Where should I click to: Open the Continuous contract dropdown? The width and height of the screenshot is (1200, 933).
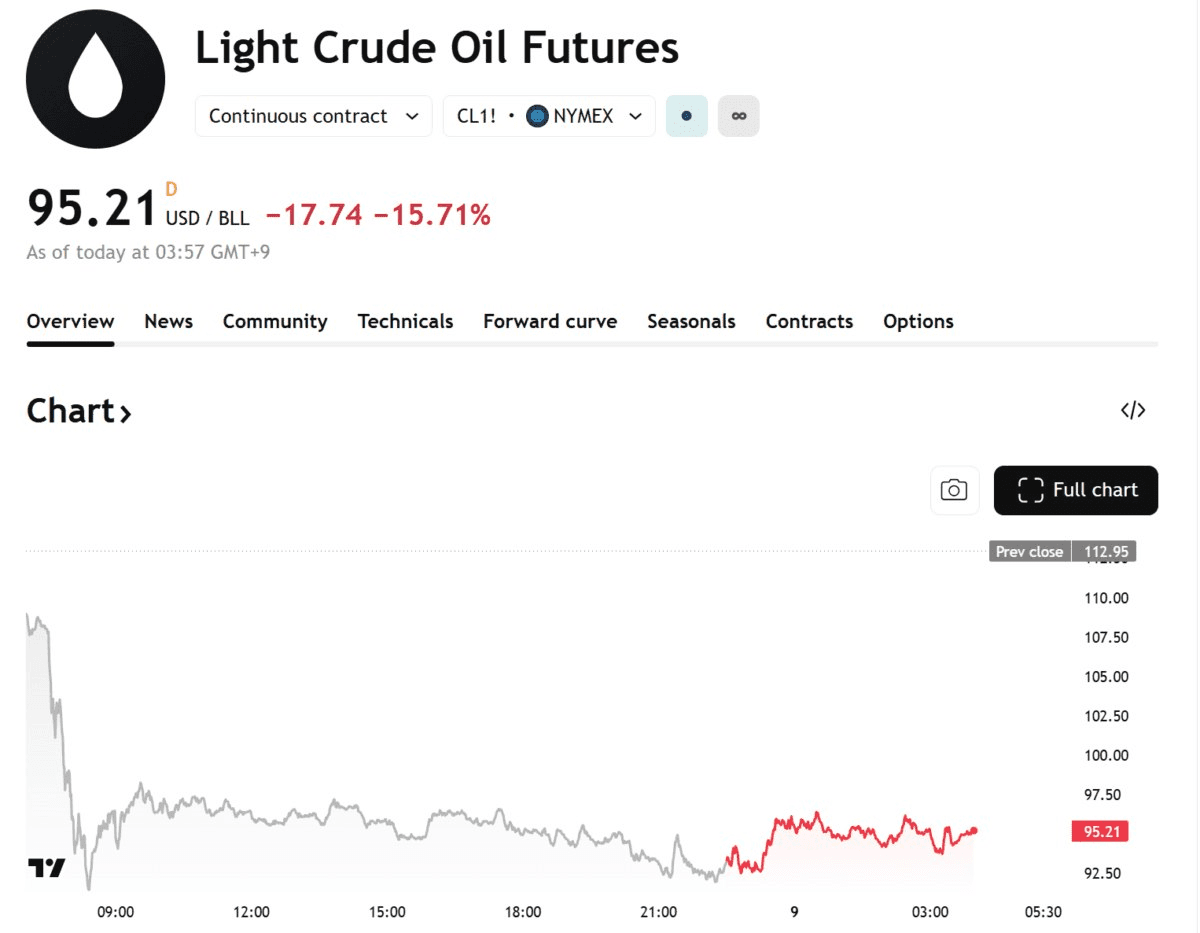(313, 116)
